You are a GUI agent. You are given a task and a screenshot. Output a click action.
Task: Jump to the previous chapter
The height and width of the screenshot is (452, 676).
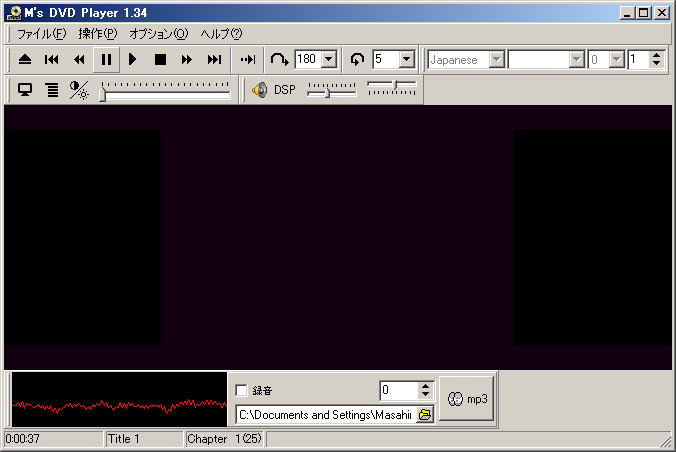[x=52, y=60]
